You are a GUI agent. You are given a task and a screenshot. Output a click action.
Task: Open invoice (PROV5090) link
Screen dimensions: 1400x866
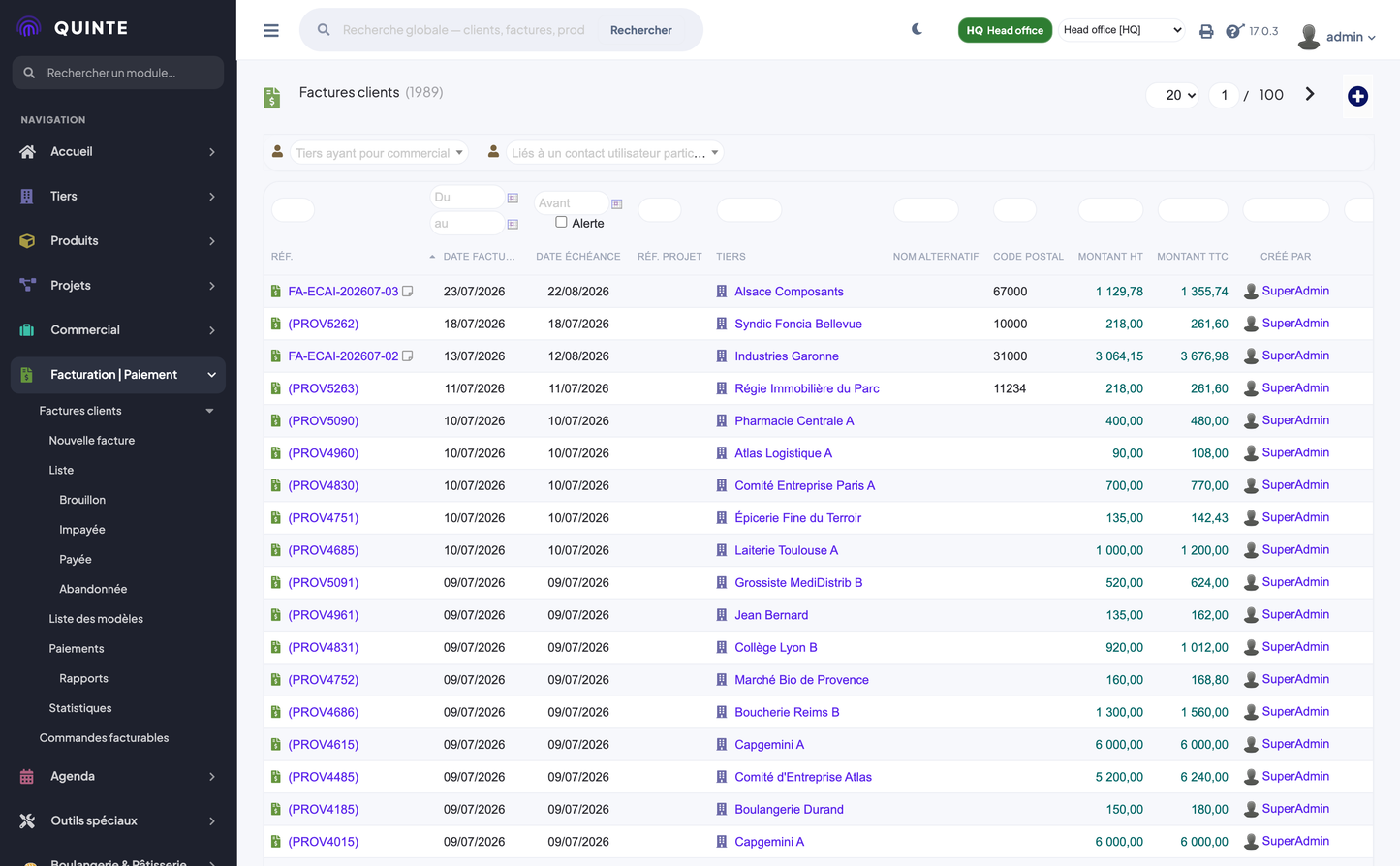coord(324,420)
